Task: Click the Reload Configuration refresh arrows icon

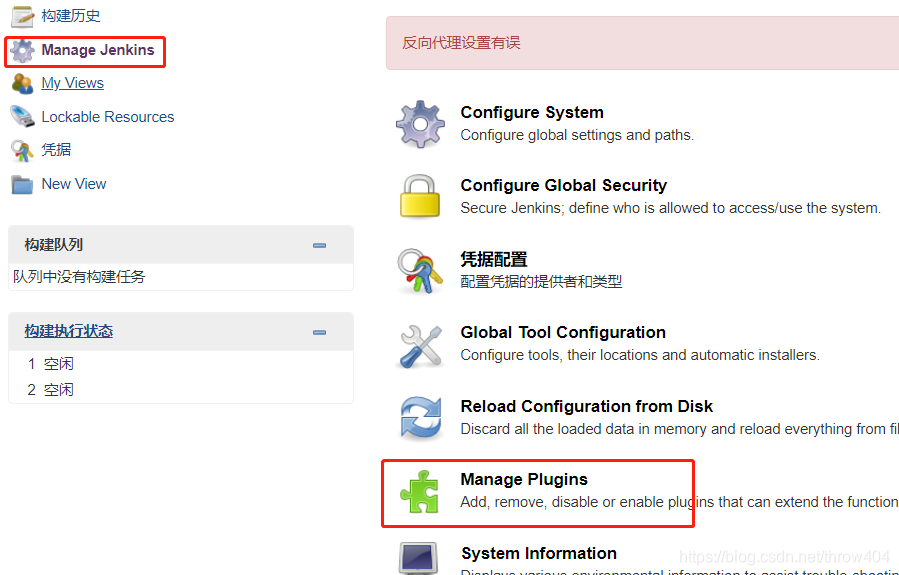Action: (x=421, y=418)
